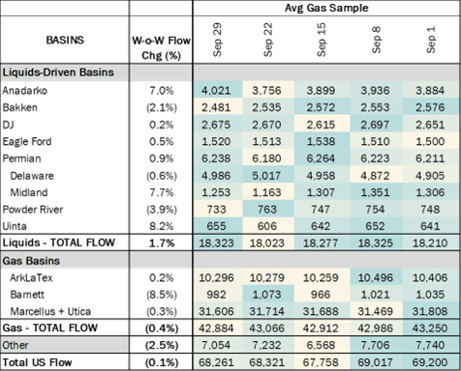The width and height of the screenshot is (461, 371).
Task: Select the Total US Flow value 69,200
Action: (430, 362)
